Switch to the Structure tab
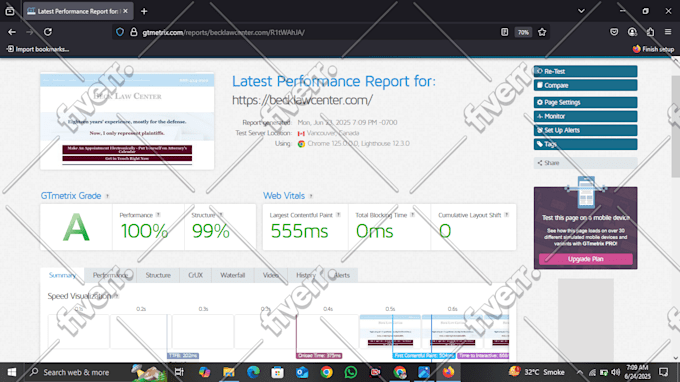The image size is (680, 382). 158,275
